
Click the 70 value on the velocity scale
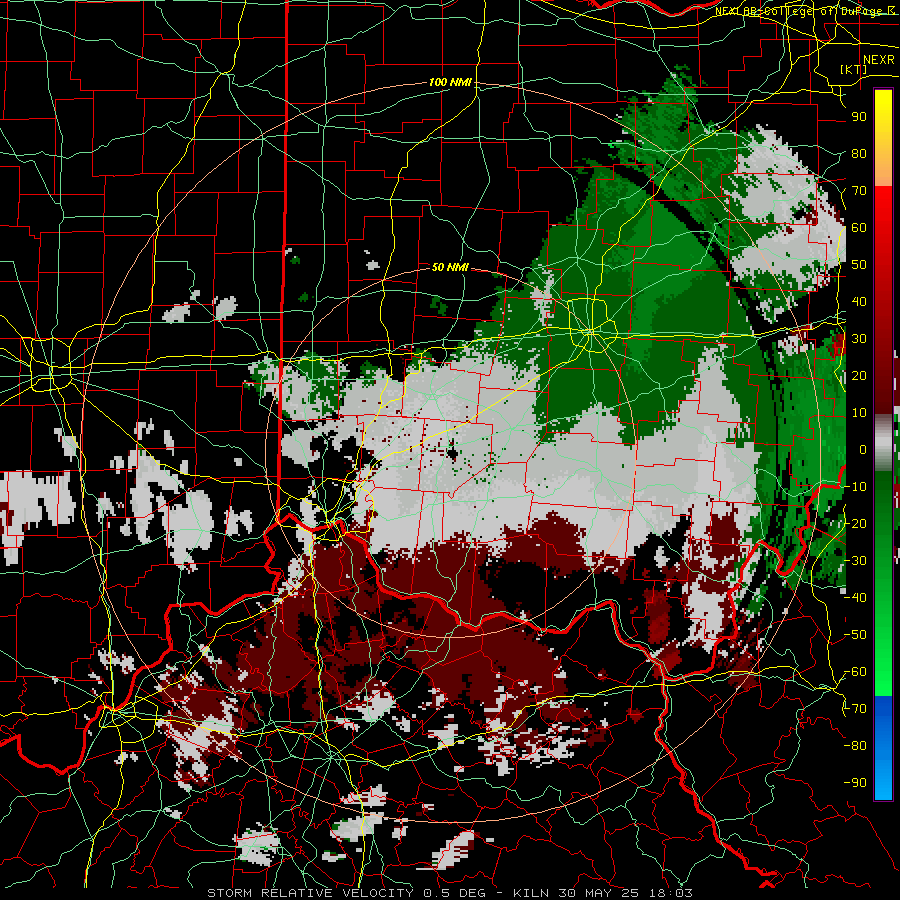pos(859,191)
